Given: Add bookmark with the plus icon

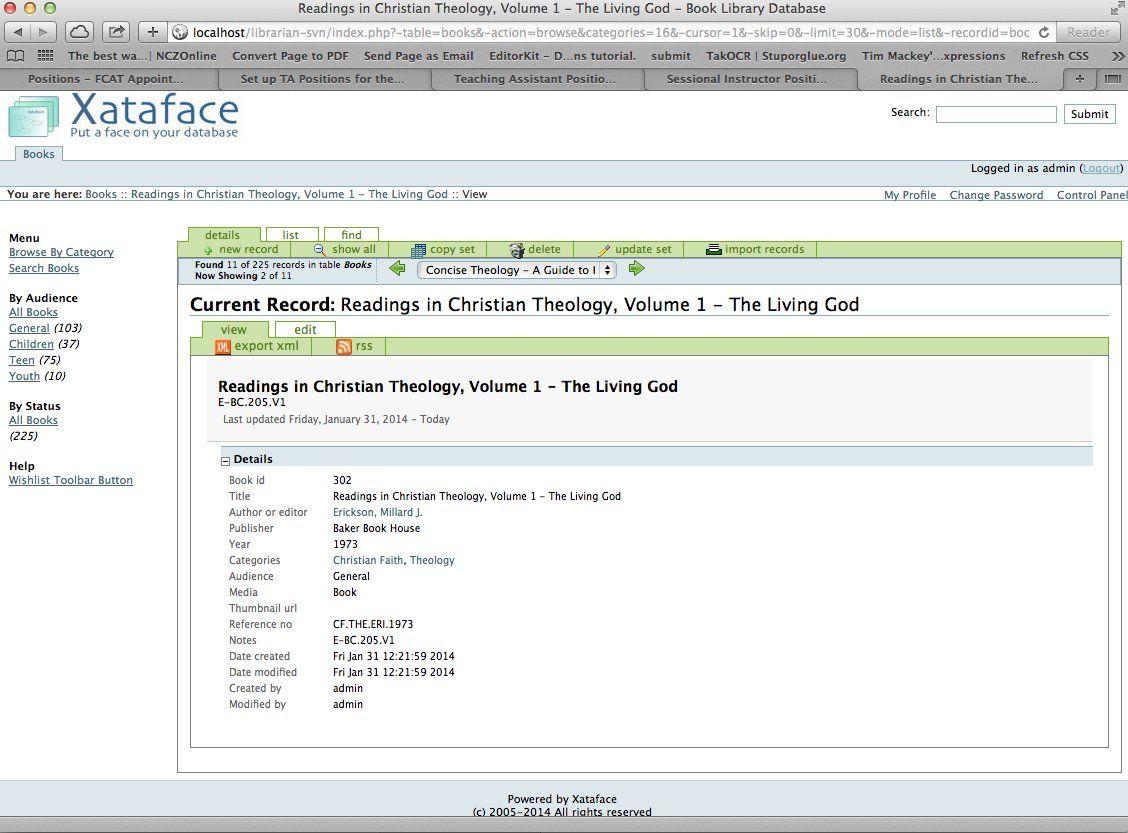Looking at the screenshot, I should (x=153, y=32).
